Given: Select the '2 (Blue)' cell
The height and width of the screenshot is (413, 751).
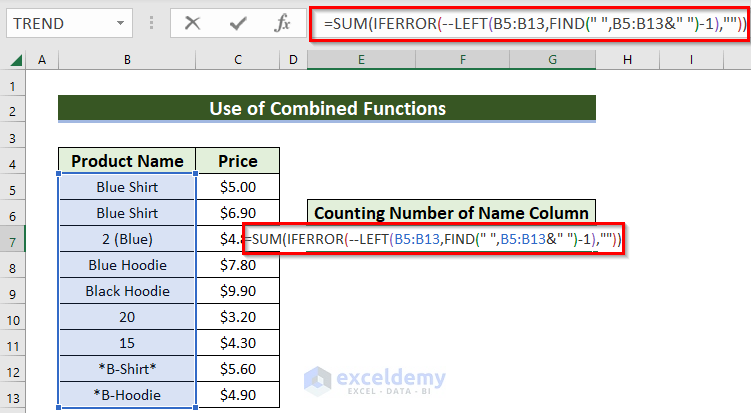Looking at the screenshot, I should coord(127,239).
